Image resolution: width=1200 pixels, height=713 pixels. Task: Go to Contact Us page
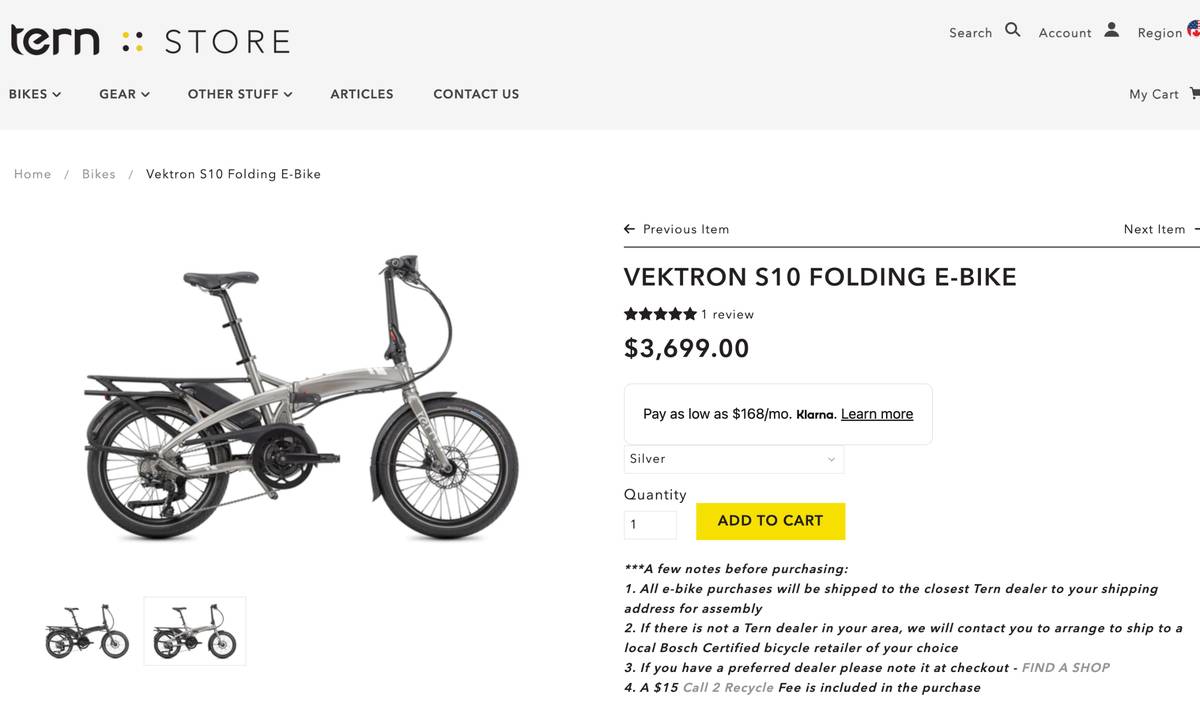click(476, 94)
